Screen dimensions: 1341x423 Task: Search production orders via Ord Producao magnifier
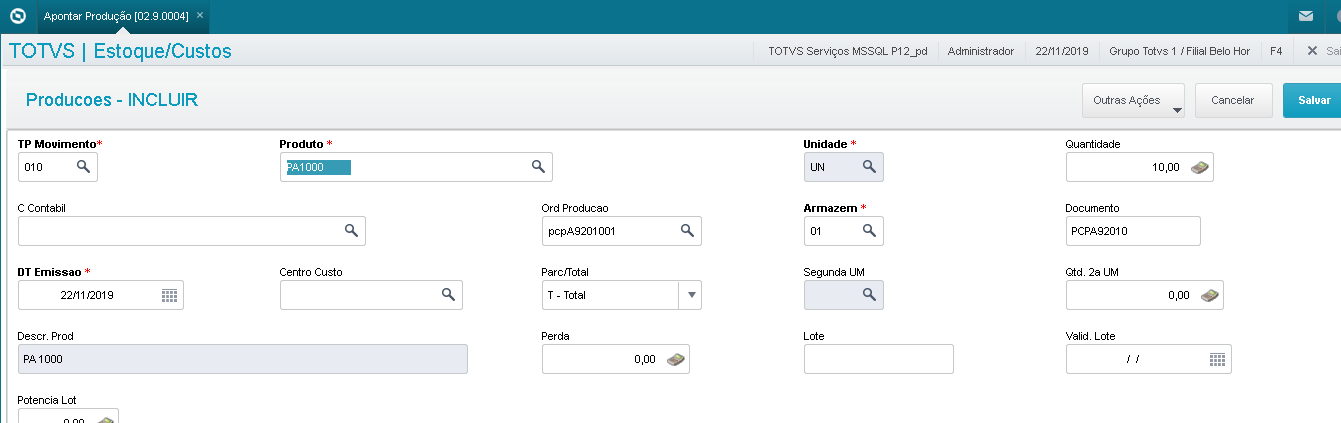687,230
